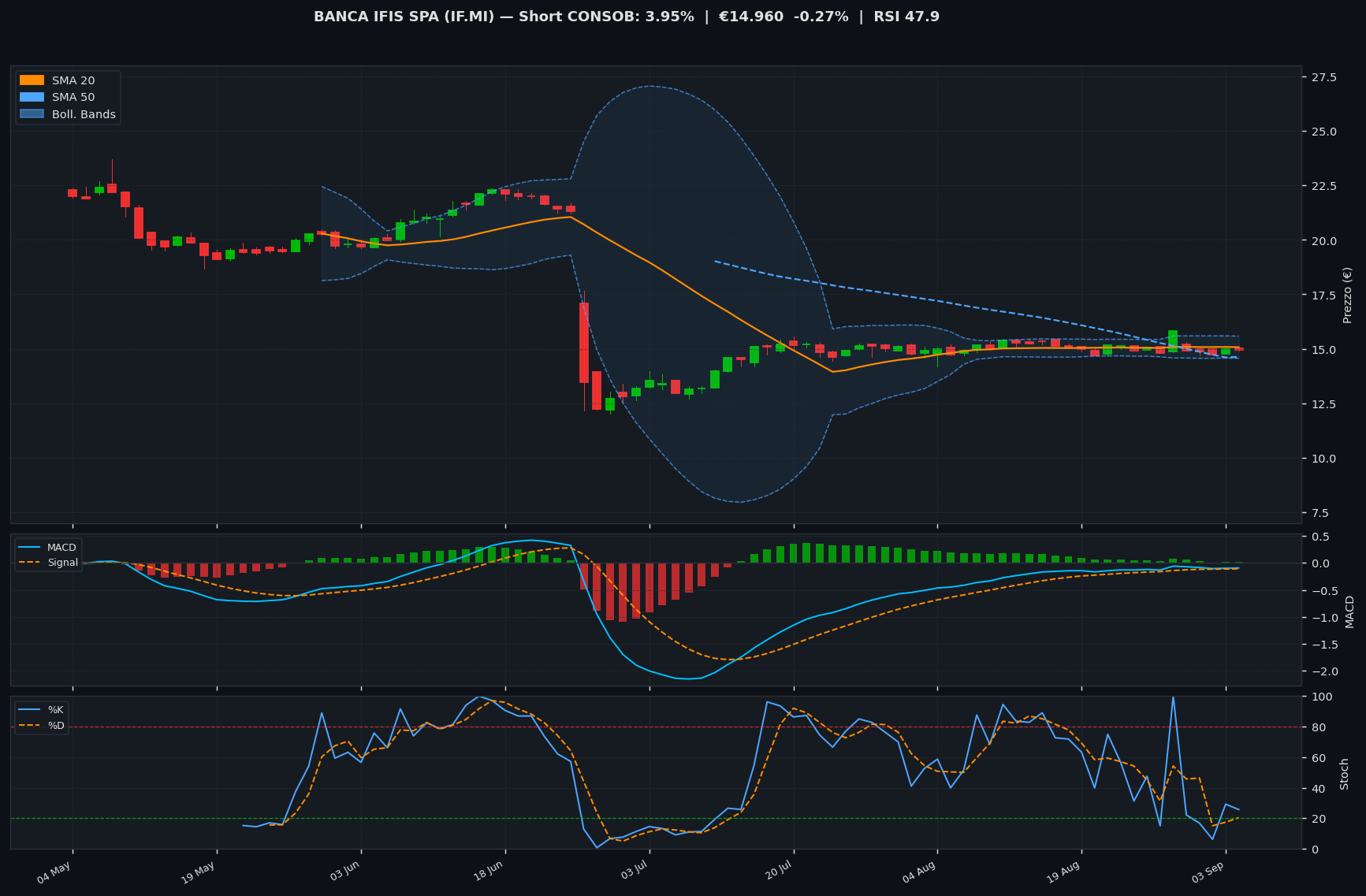Click the Prezzo (€) axis title
Viewport: 1366px width, 896px height.
1348,295
